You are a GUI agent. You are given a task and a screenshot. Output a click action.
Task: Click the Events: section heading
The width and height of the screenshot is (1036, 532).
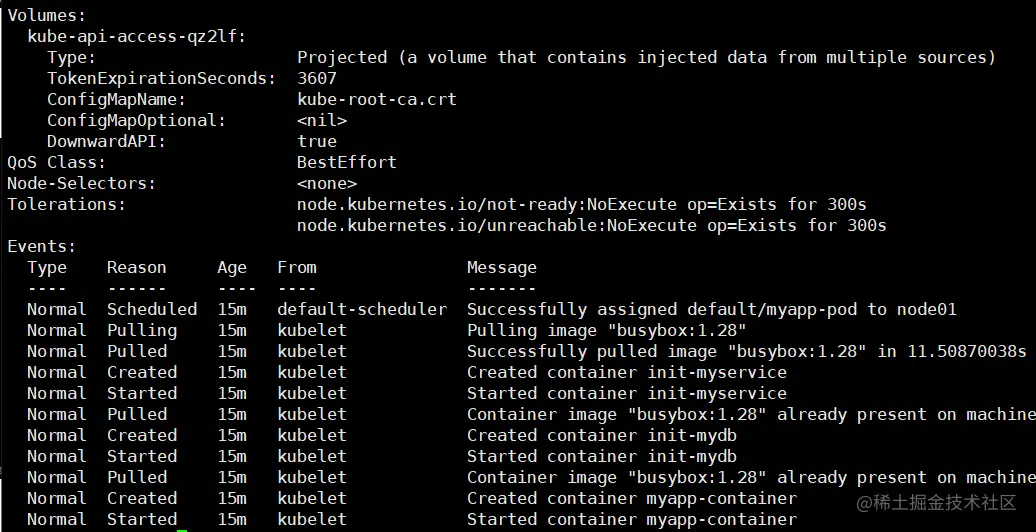click(42, 246)
